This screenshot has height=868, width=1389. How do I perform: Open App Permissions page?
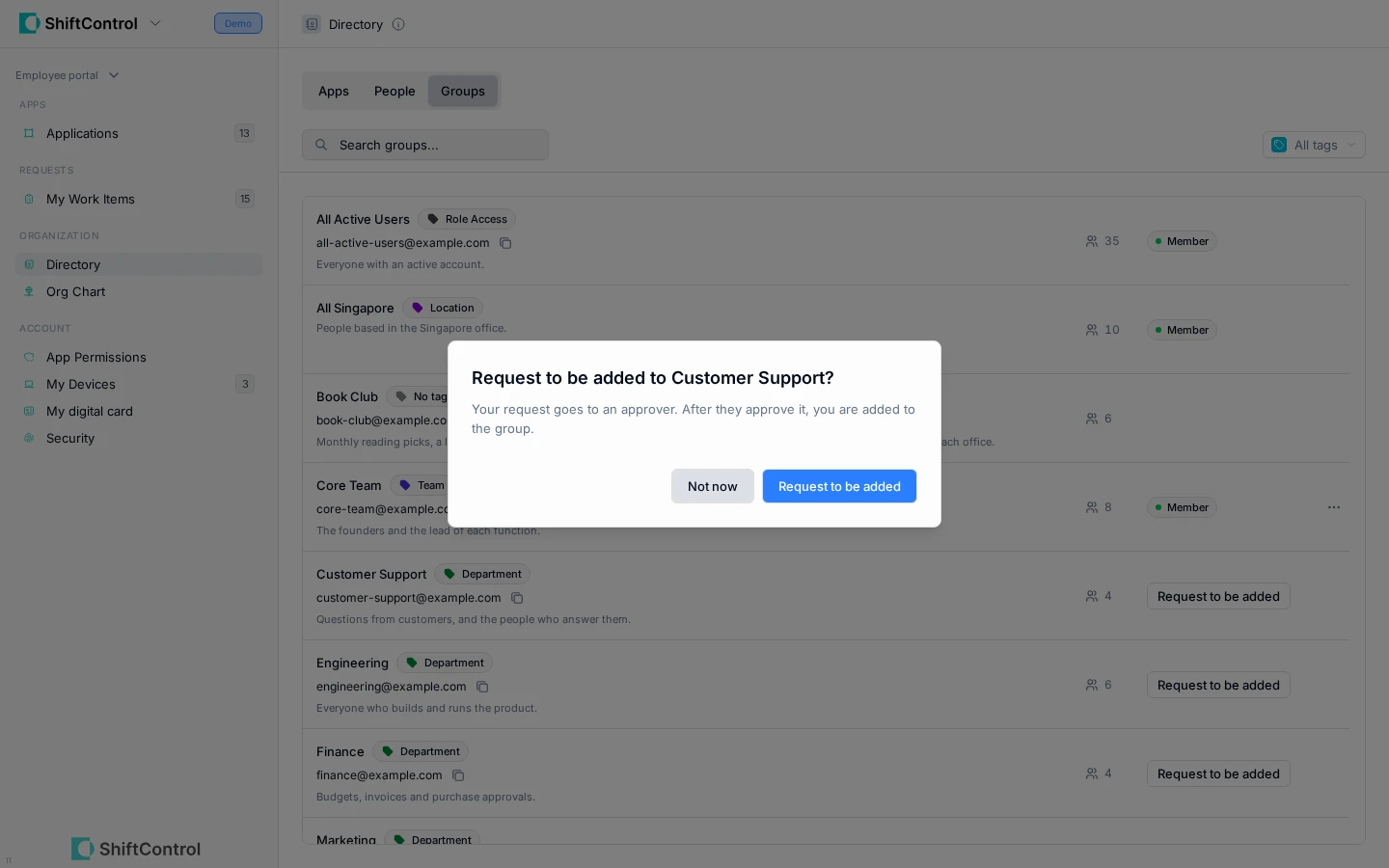click(139, 357)
